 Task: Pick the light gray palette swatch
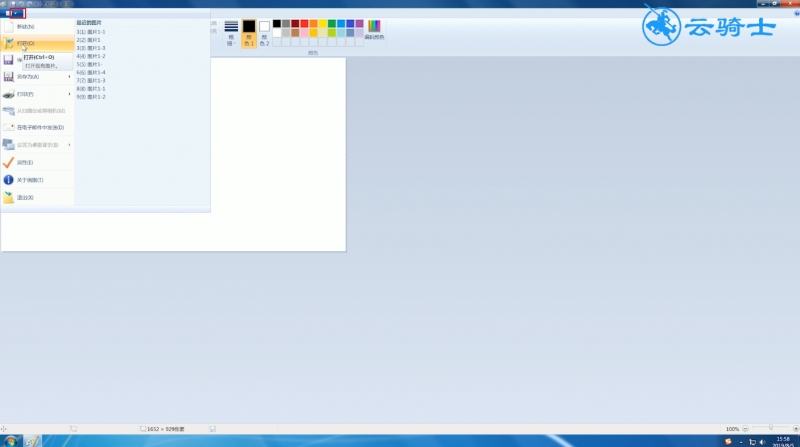[286, 33]
